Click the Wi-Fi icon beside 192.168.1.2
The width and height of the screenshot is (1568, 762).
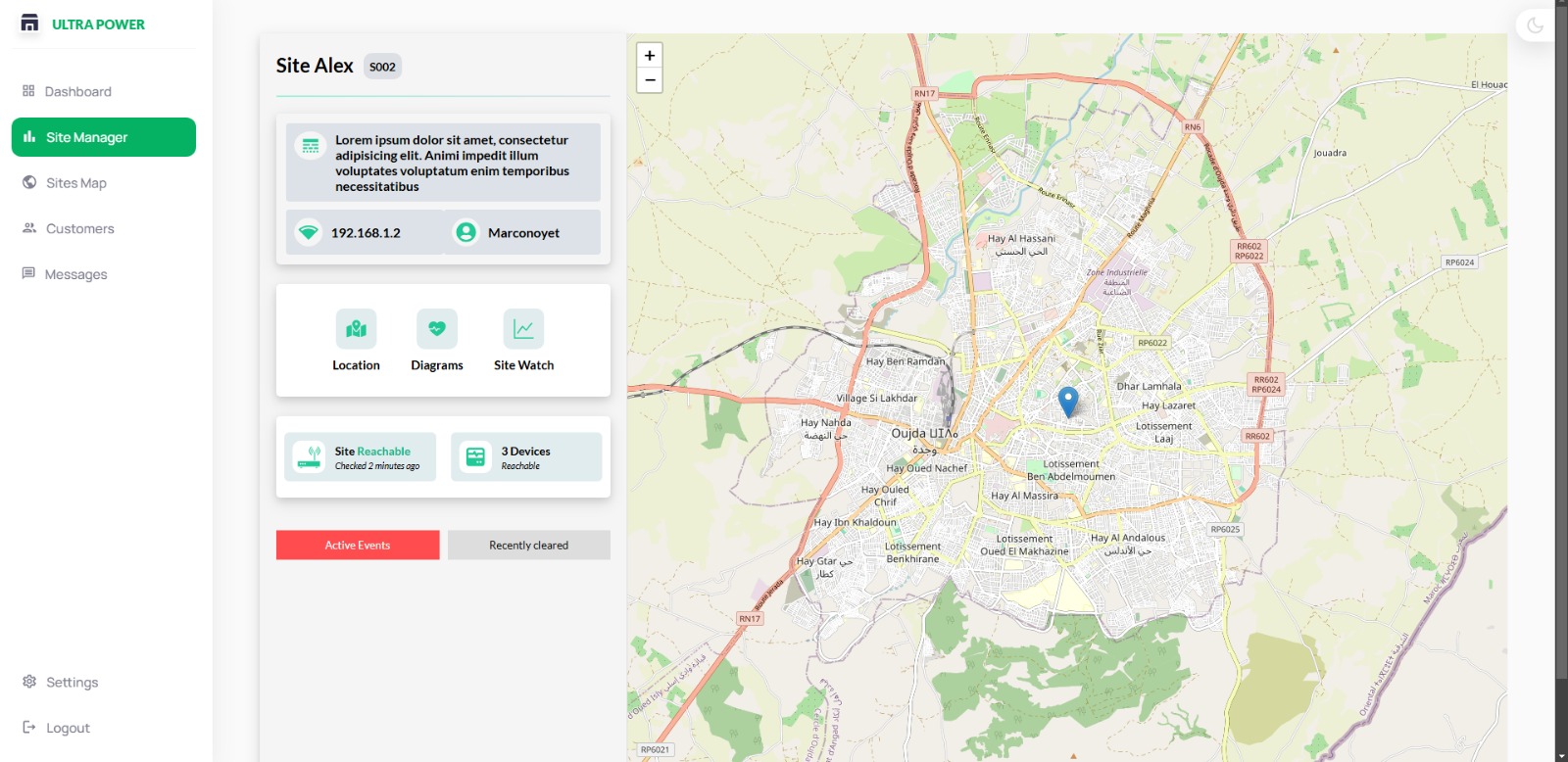[x=309, y=232]
